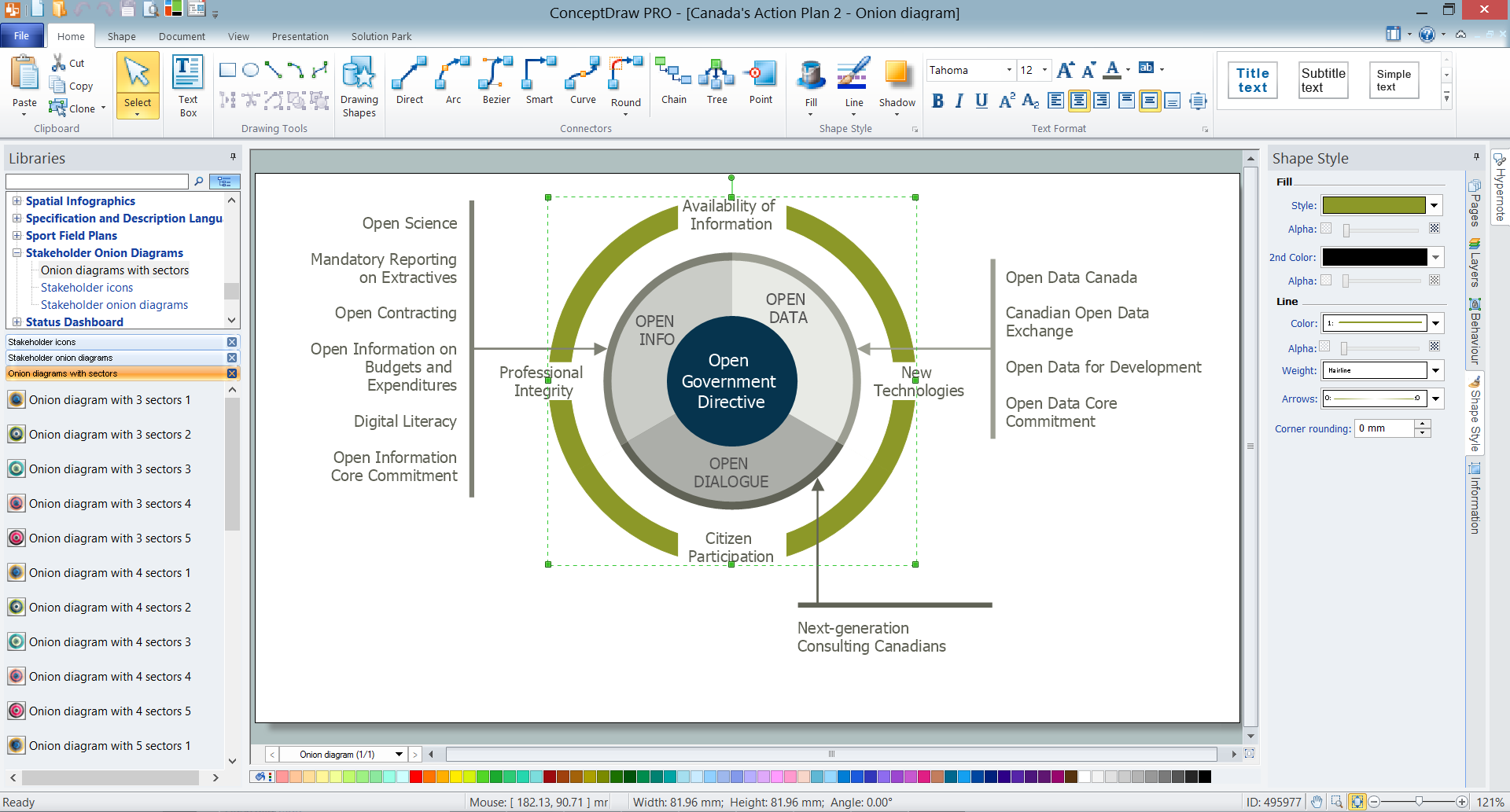Toggle bold text formatting
This screenshot has width=1510, height=812.
(x=937, y=101)
